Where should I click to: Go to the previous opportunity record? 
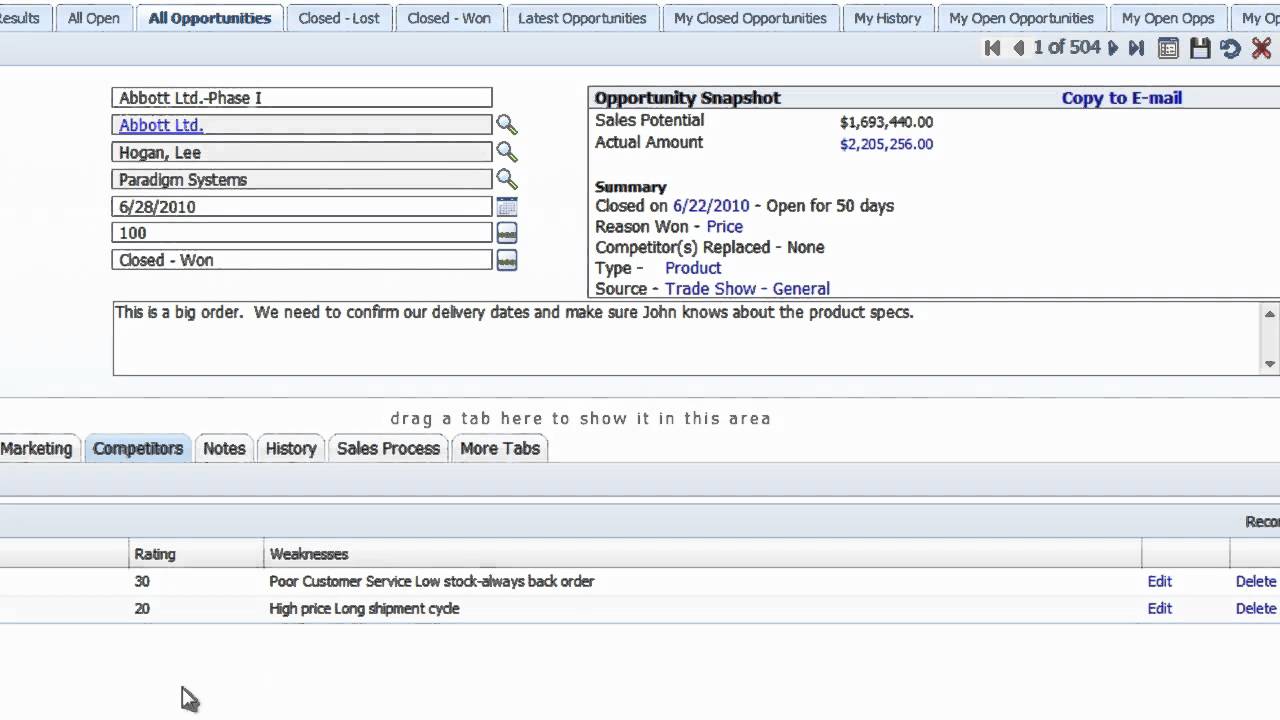(1019, 48)
